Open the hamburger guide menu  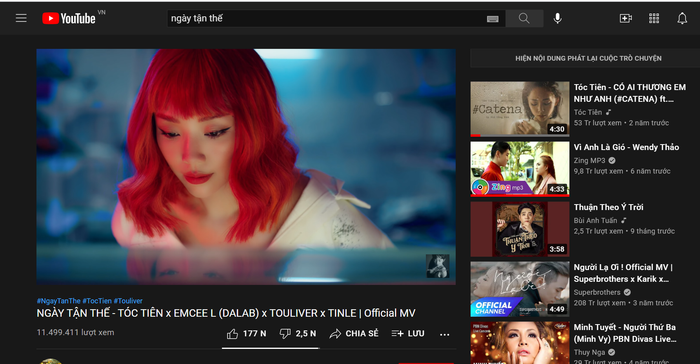21,18
